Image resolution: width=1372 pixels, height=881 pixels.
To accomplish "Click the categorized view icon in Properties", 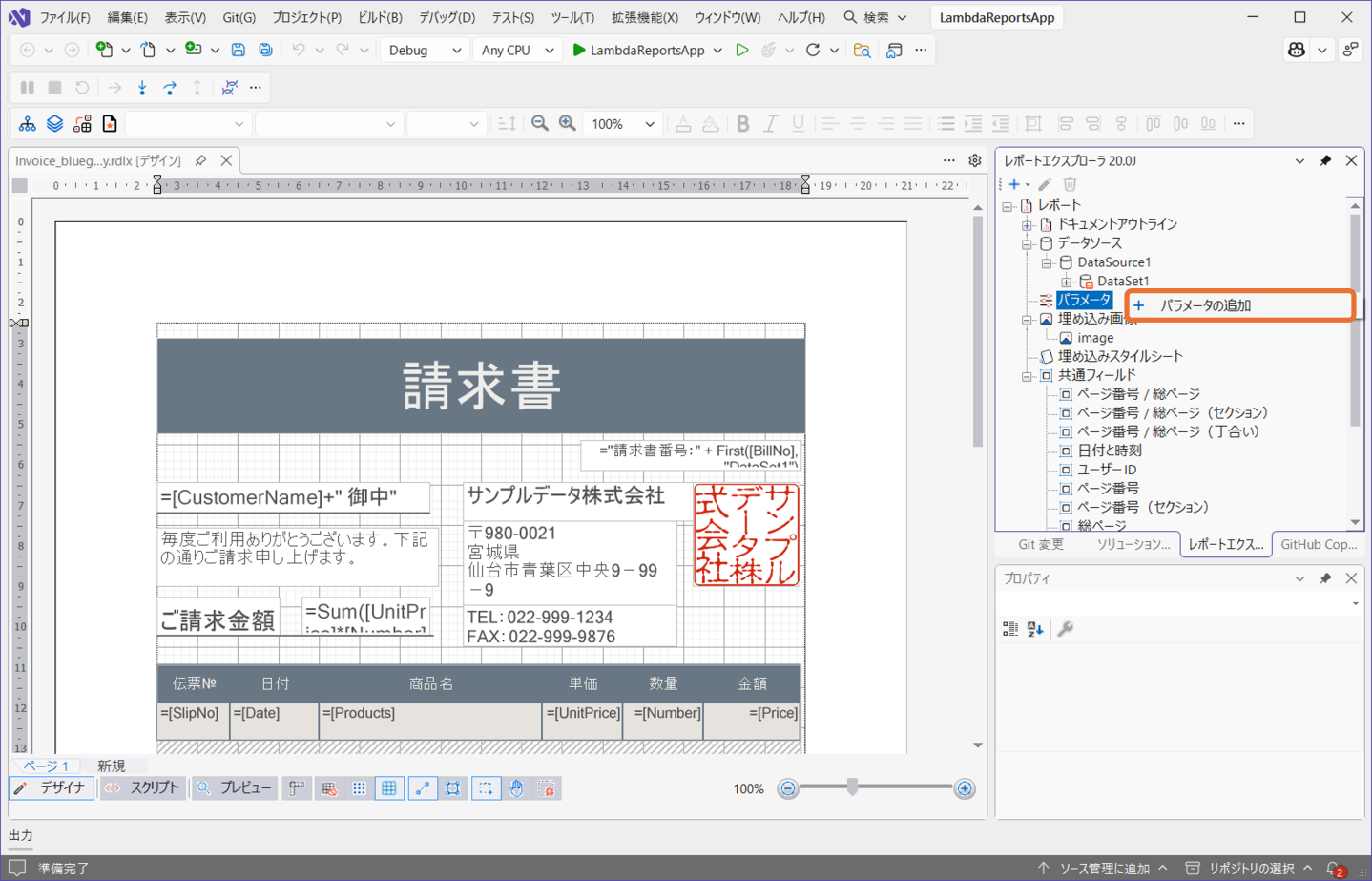I will (1010, 628).
